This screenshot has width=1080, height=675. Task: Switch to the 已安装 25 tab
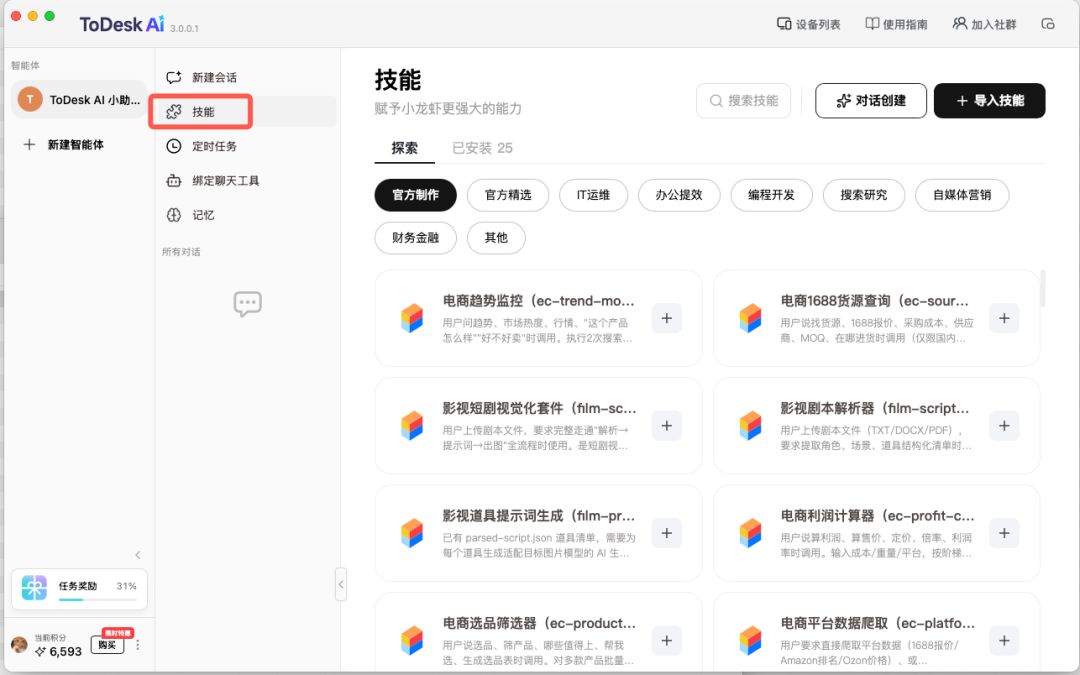pyautogui.click(x=482, y=148)
